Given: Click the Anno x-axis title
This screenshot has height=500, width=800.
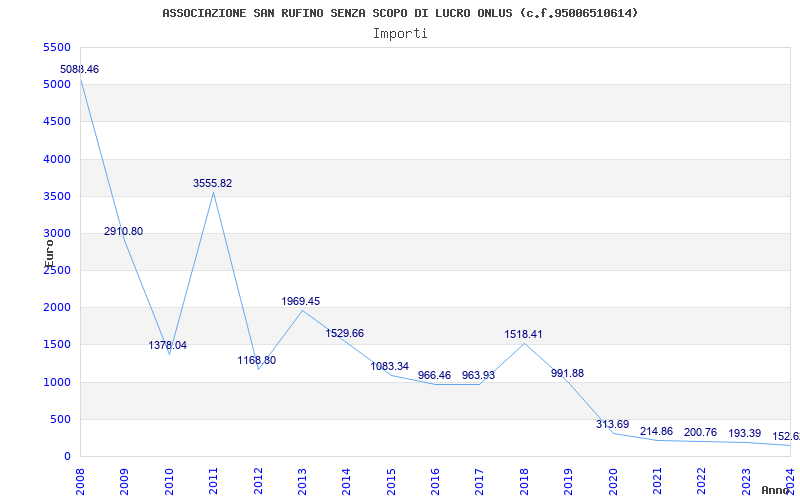Looking at the screenshot, I should tap(775, 490).
